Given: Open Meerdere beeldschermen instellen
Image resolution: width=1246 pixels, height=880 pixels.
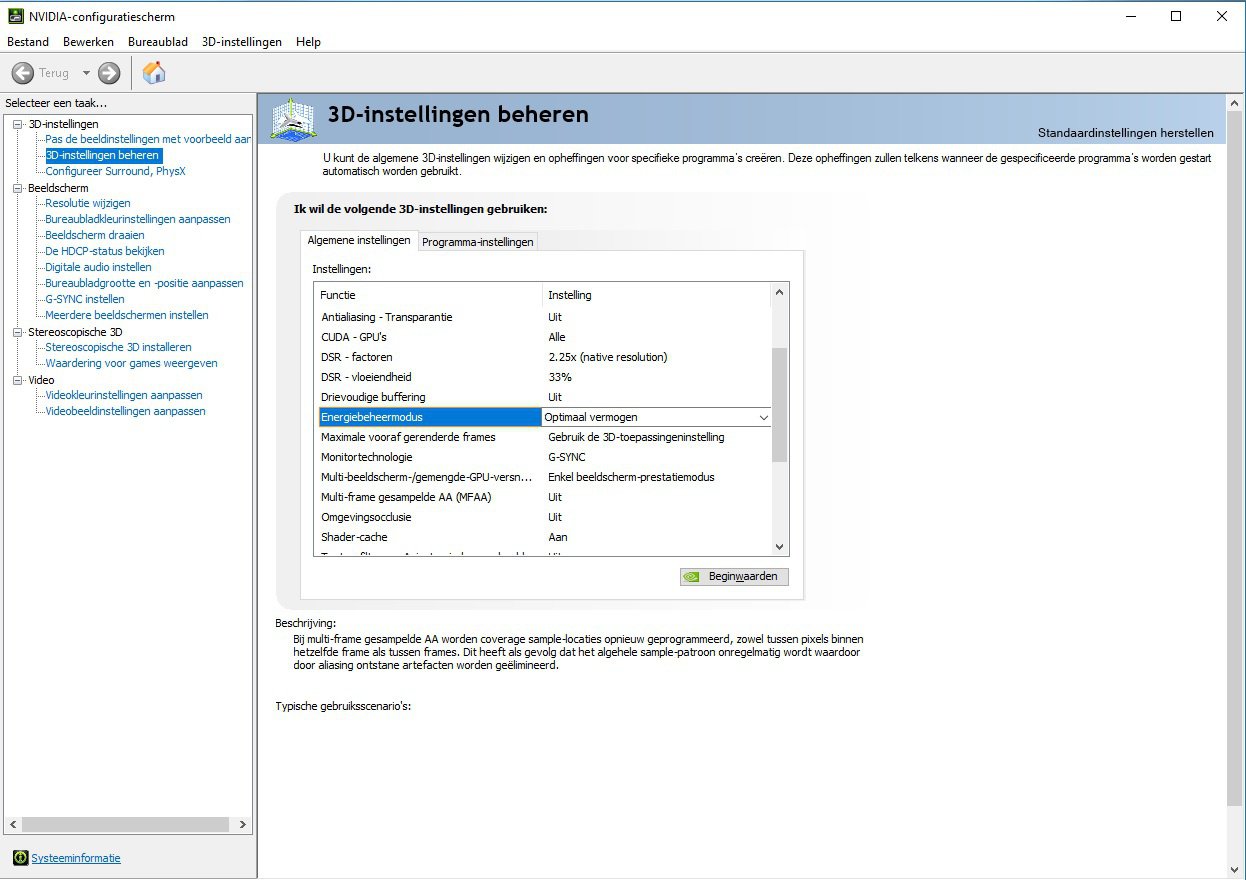Looking at the screenshot, I should [127, 315].
